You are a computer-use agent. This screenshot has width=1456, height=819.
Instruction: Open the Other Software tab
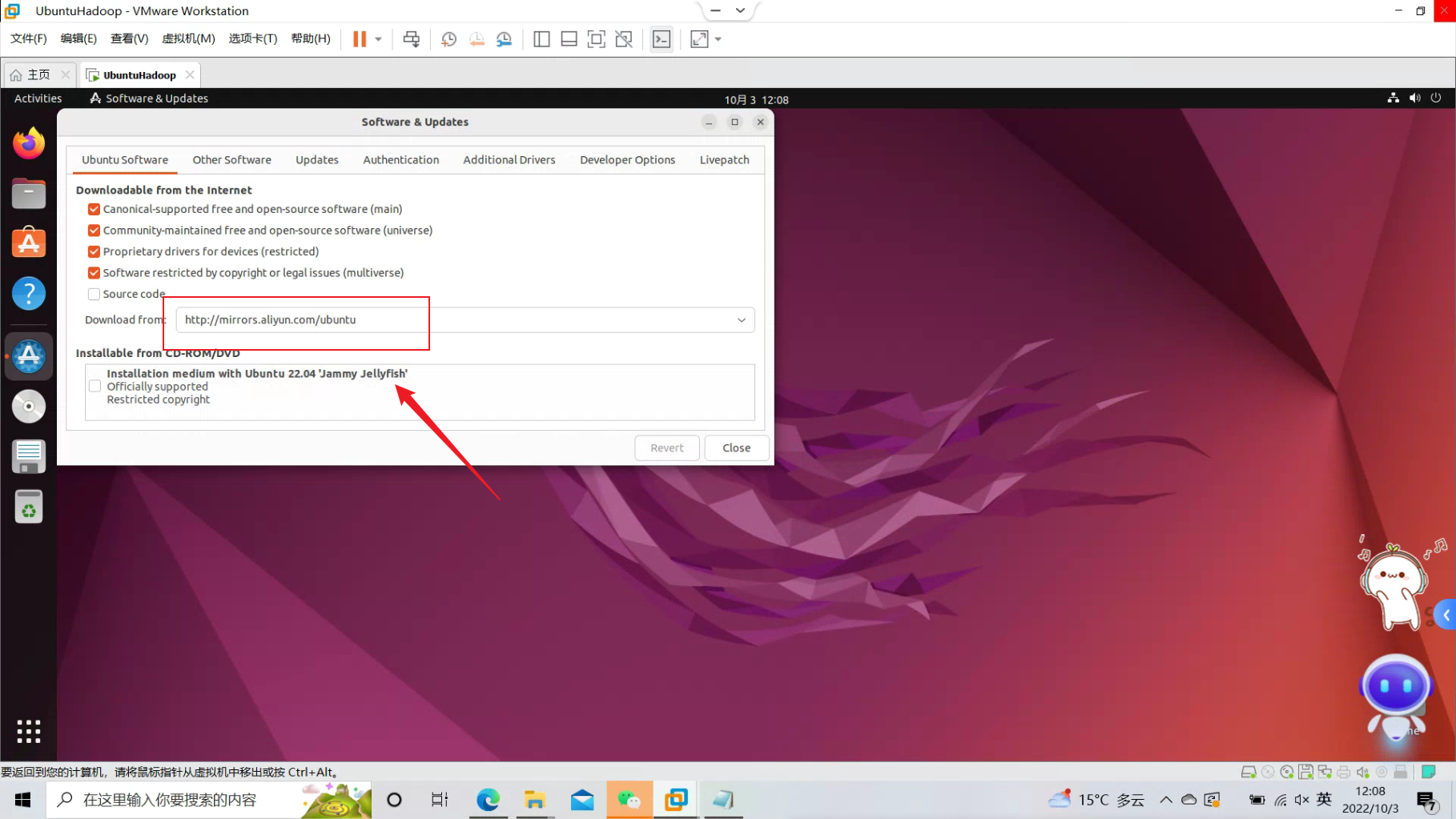coord(231,160)
